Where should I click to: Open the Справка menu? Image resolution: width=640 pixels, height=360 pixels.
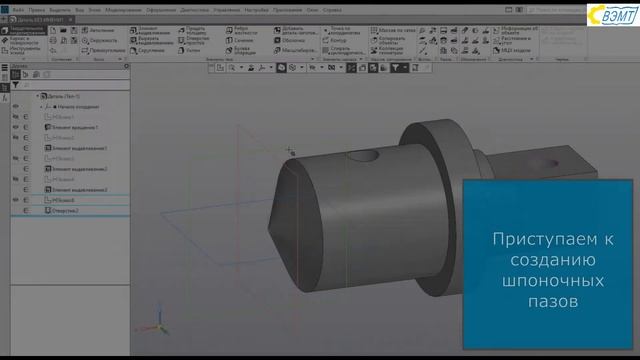click(x=332, y=10)
